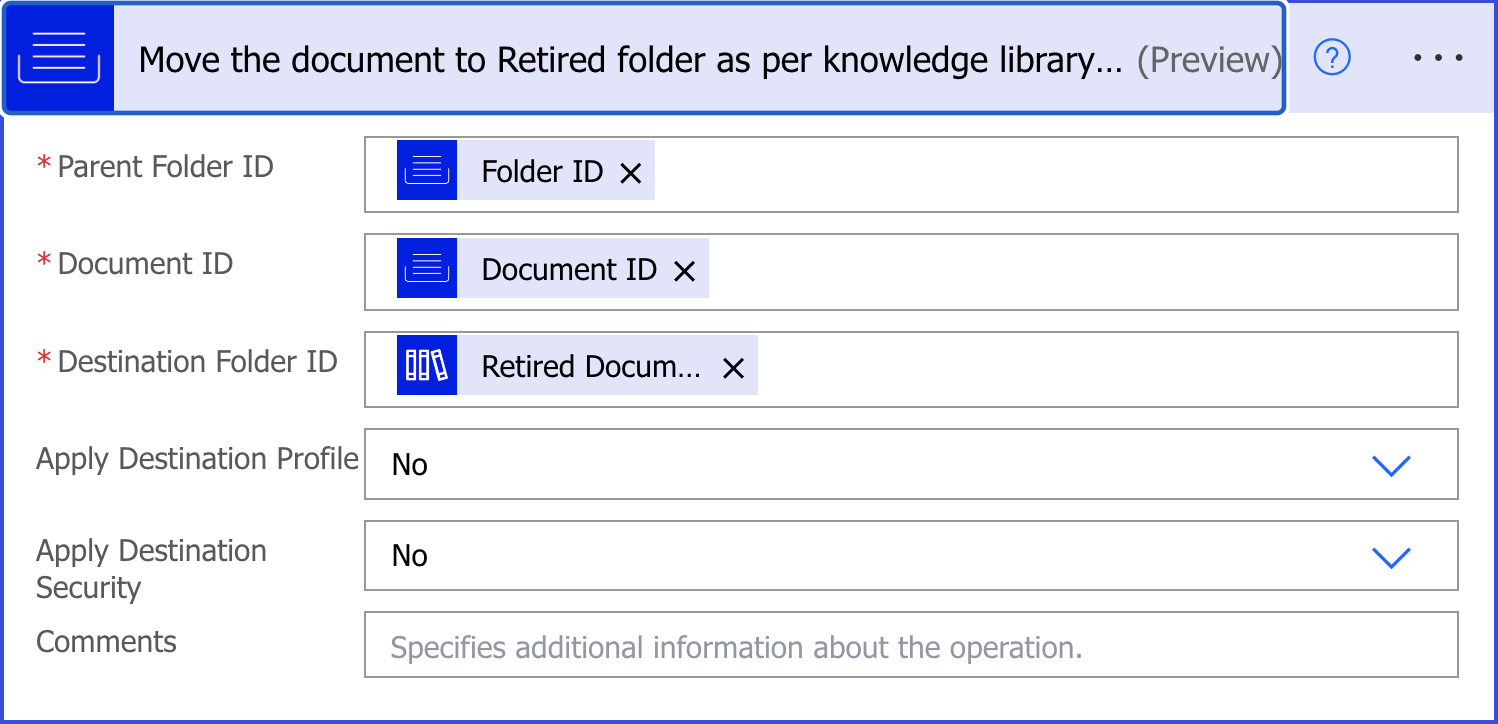Click into the Comments text field
The image size is (1498, 724).
tap(910, 647)
